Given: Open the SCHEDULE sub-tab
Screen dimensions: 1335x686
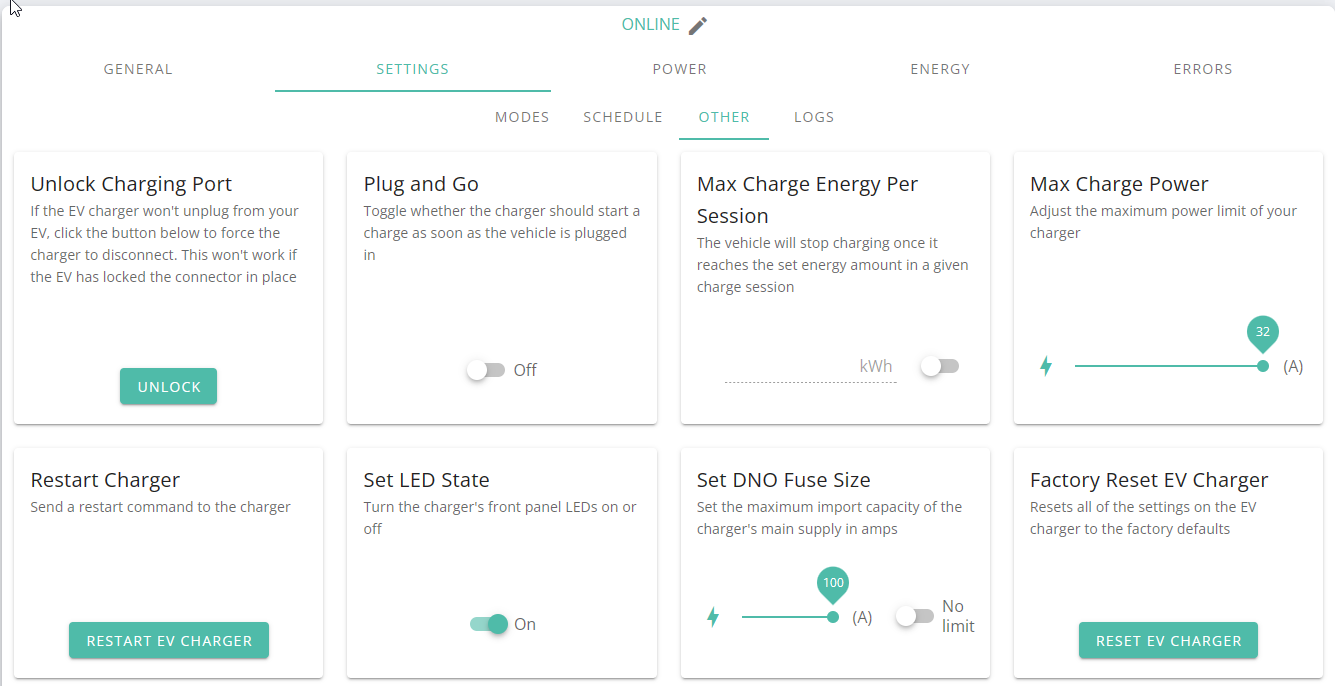Looking at the screenshot, I should (x=623, y=117).
